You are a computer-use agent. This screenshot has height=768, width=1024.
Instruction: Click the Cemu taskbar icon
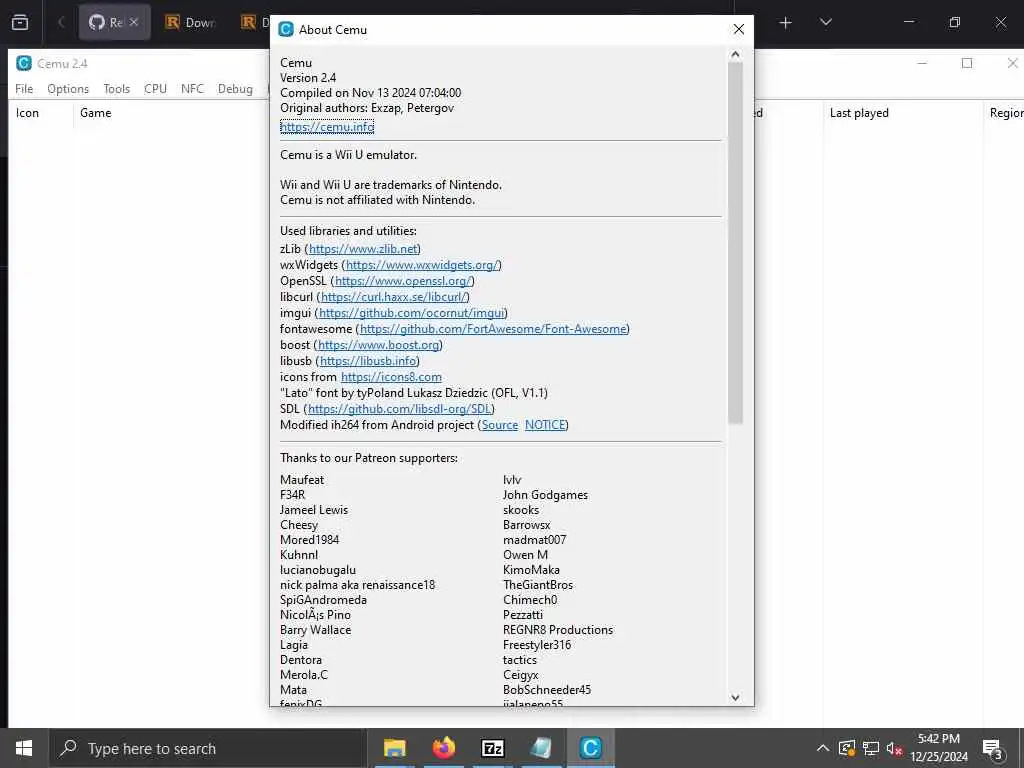590,748
